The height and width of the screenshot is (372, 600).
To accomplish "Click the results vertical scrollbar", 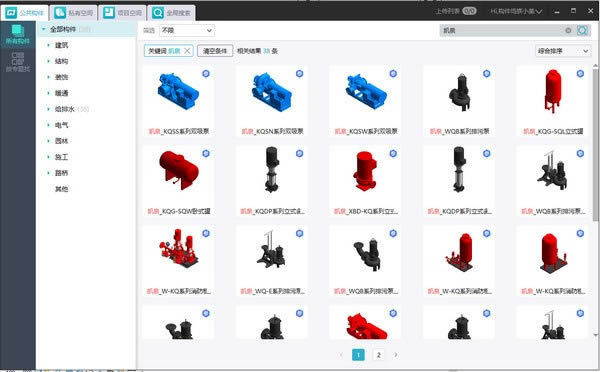I will [x=595, y=145].
